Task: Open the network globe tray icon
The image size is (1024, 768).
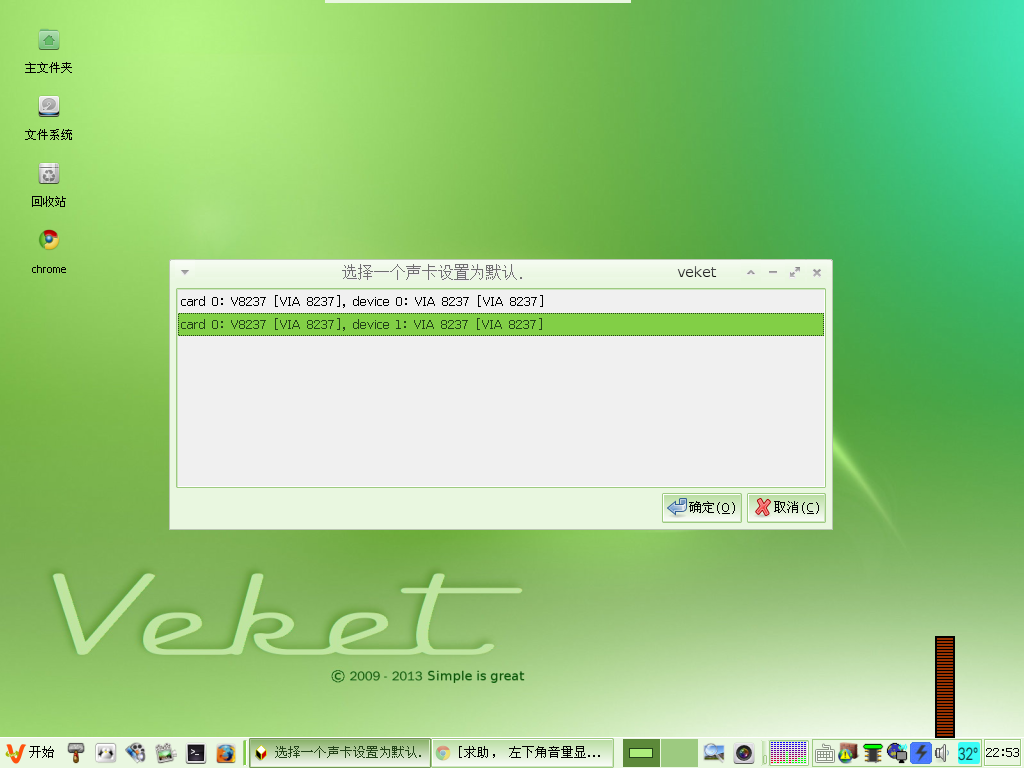Action: pos(897,753)
